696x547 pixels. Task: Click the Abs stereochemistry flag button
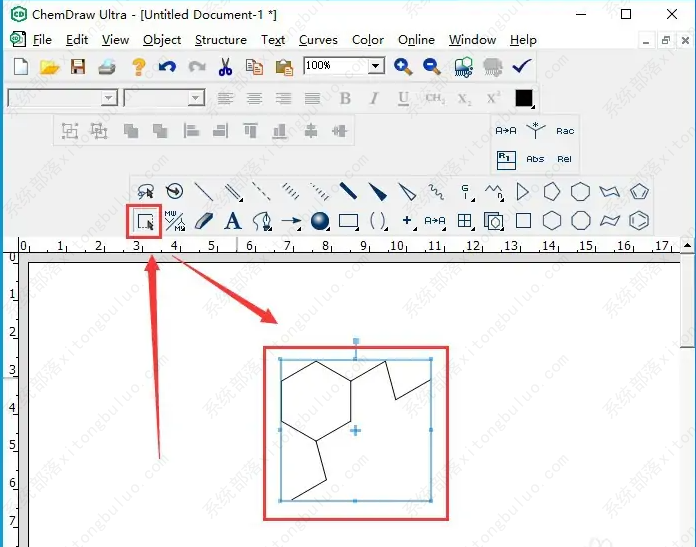(x=535, y=159)
